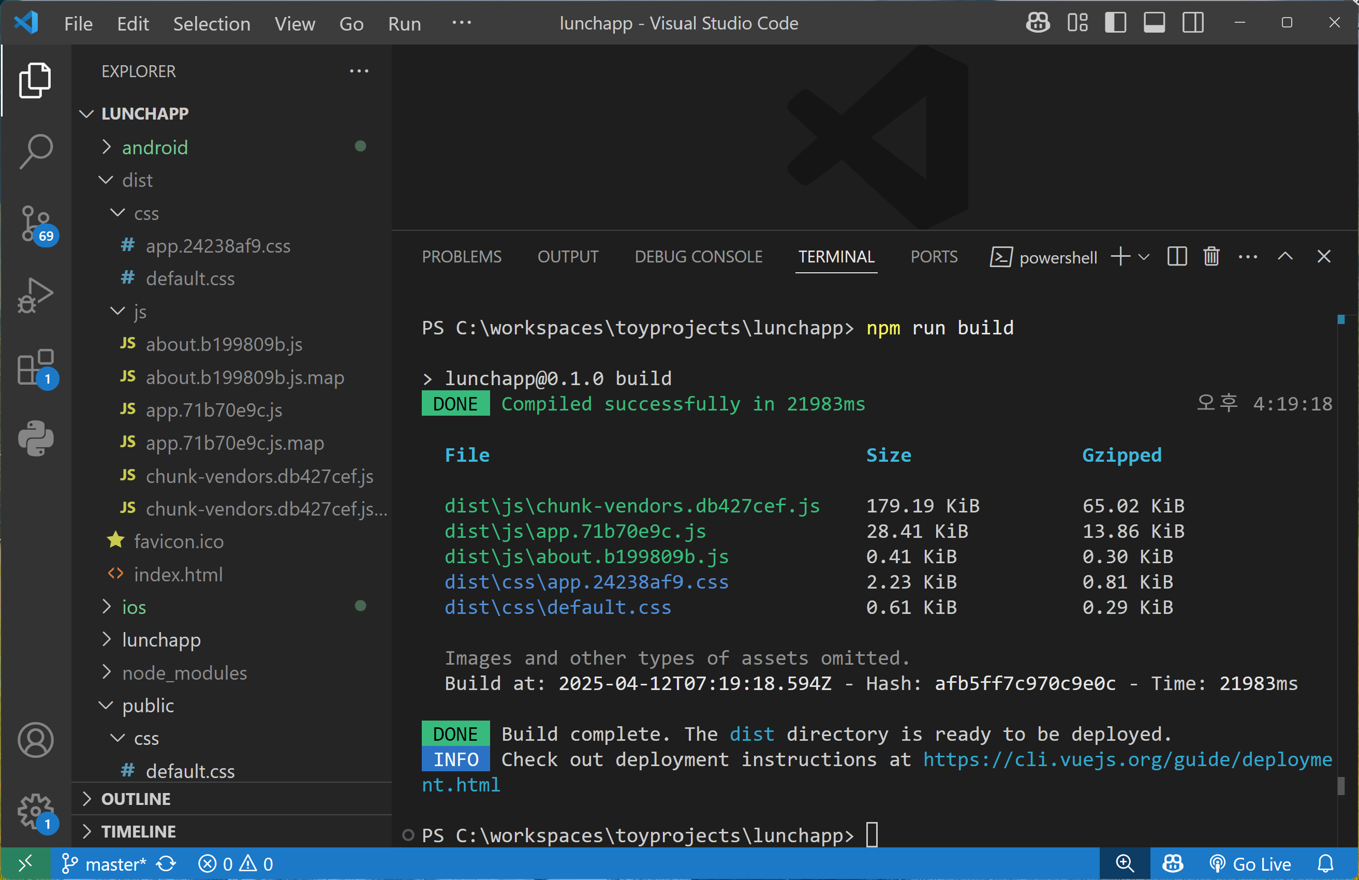This screenshot has width=1359, height=880.
Task: Open remote window button in status bar
Action: pos(25,863)
